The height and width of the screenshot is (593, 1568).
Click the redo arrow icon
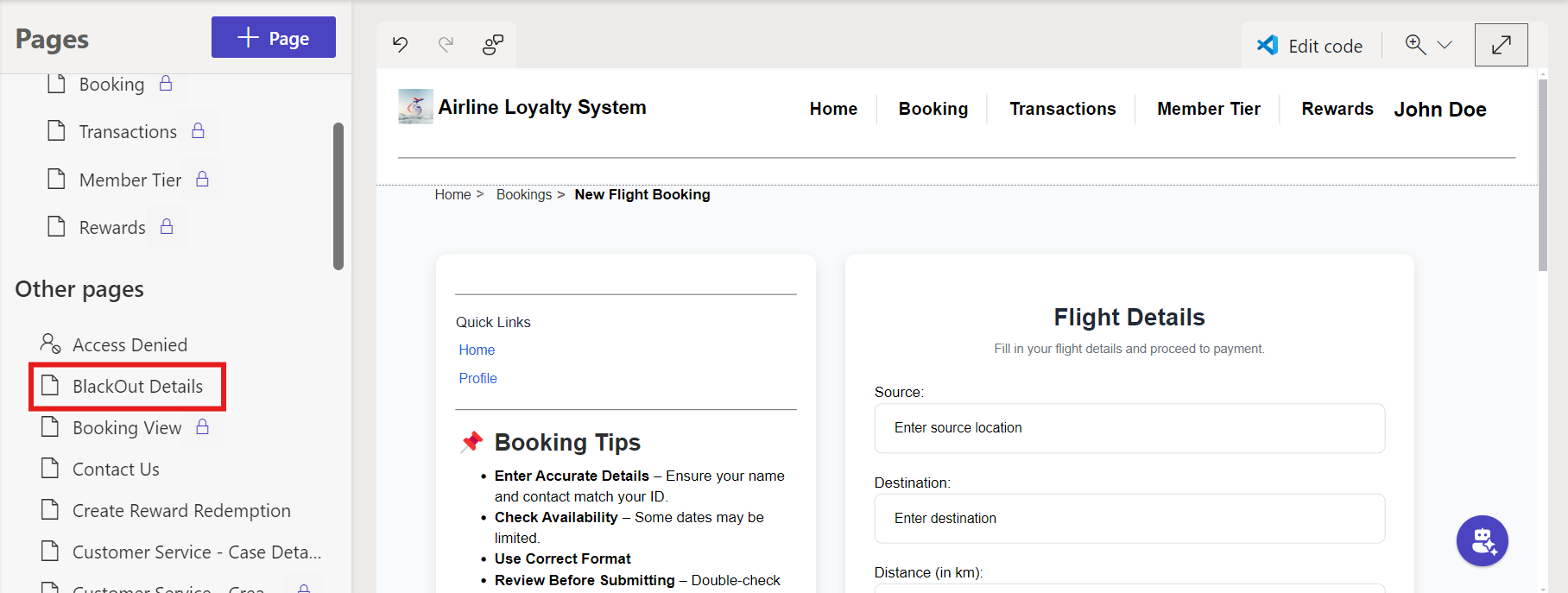446,44
